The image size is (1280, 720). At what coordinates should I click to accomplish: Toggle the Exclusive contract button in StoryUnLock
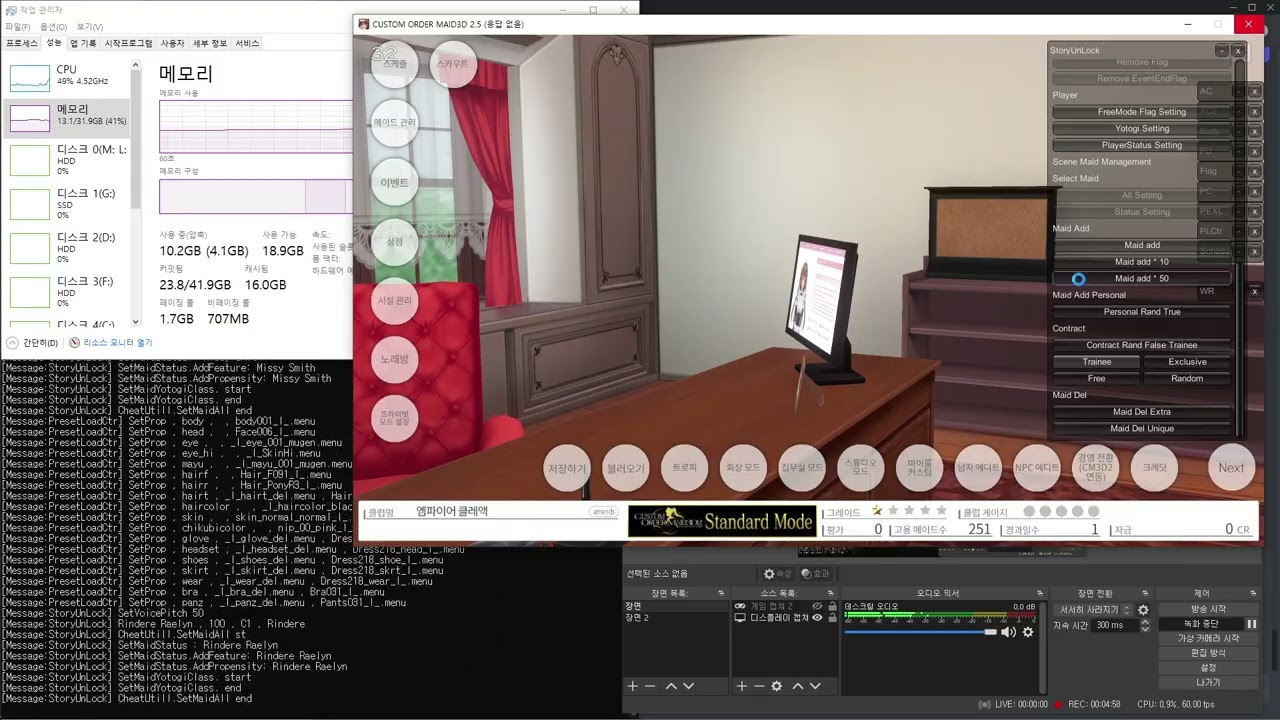(x=1187, y=362)
